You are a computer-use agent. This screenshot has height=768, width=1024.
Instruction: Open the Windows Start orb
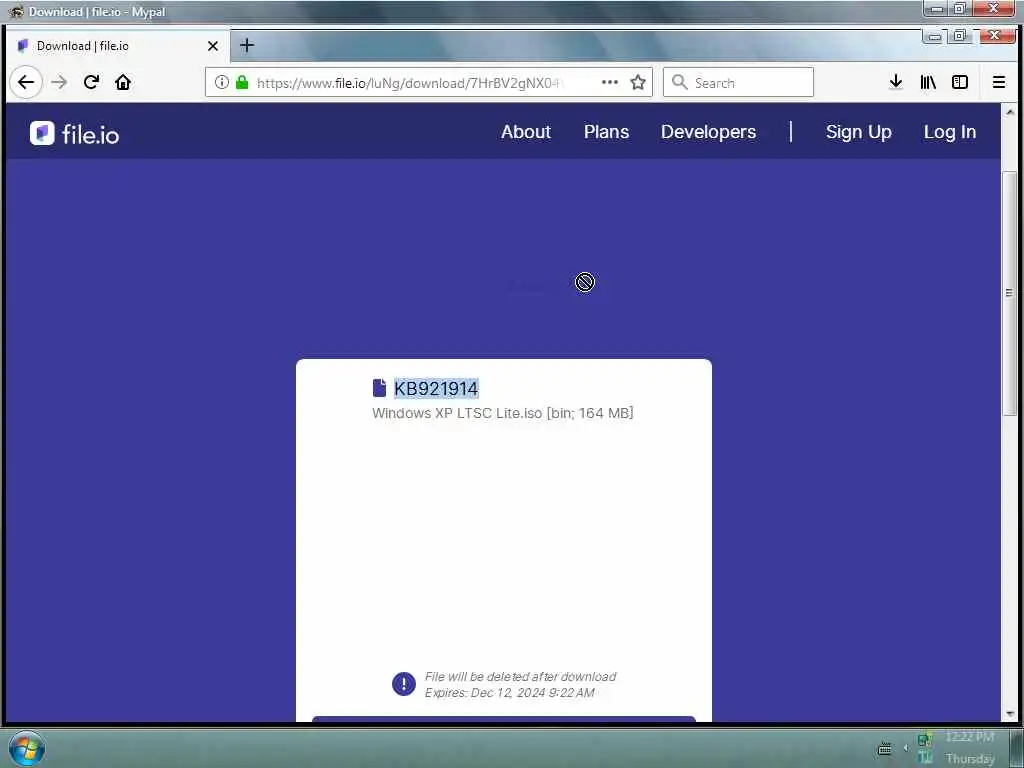tap(27, 749)
